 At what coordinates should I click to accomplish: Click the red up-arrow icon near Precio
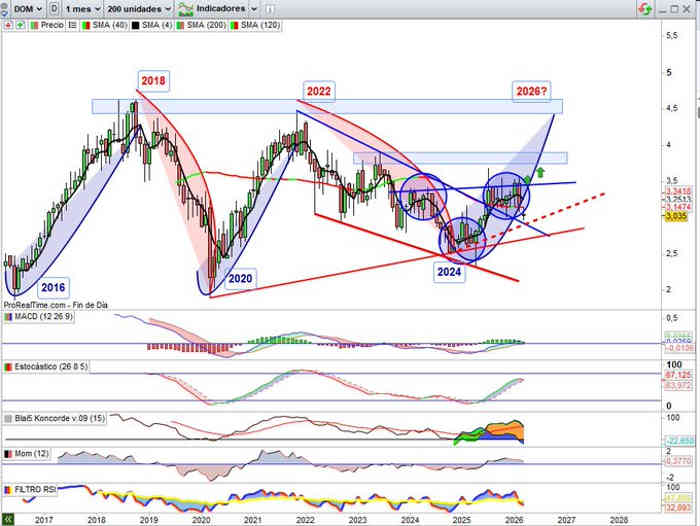[x=7, y=22]
